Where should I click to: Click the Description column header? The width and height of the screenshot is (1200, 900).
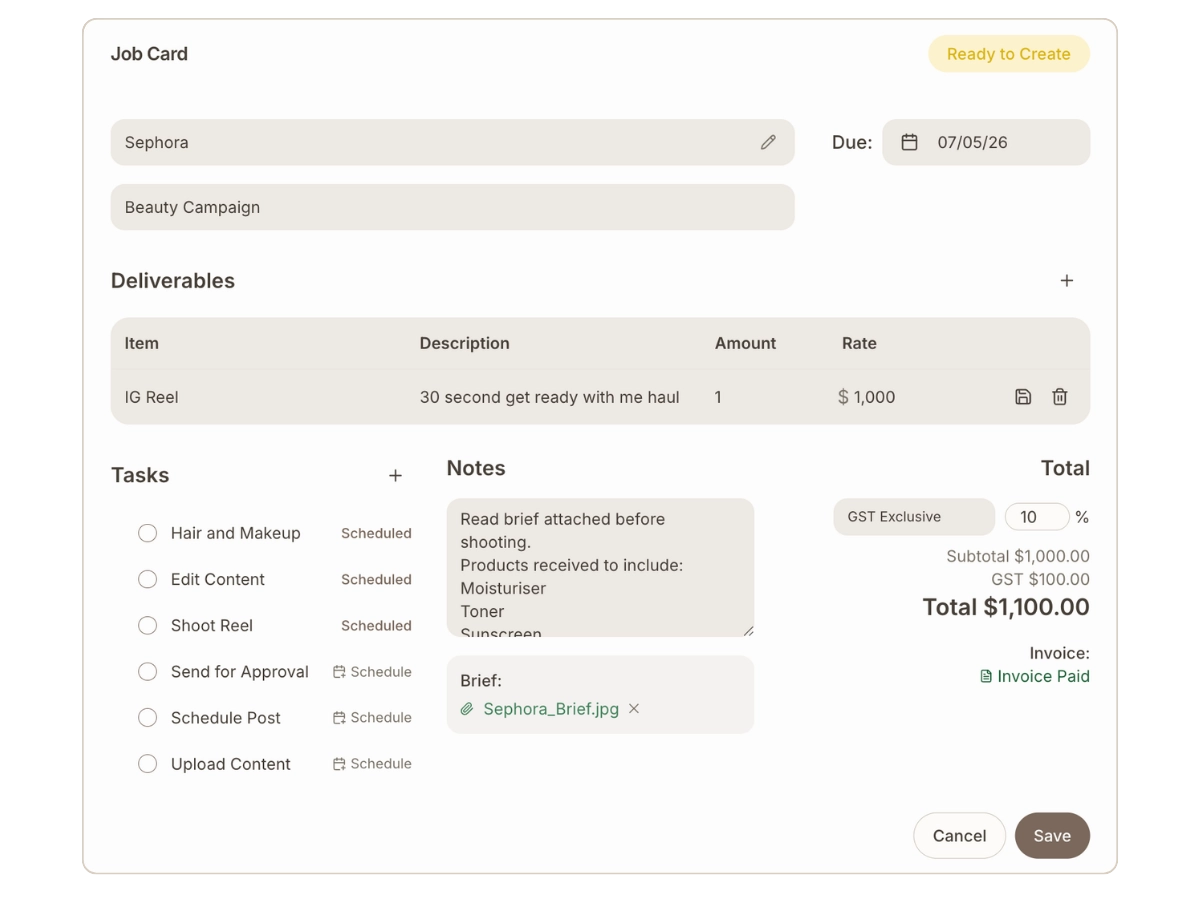464,343
